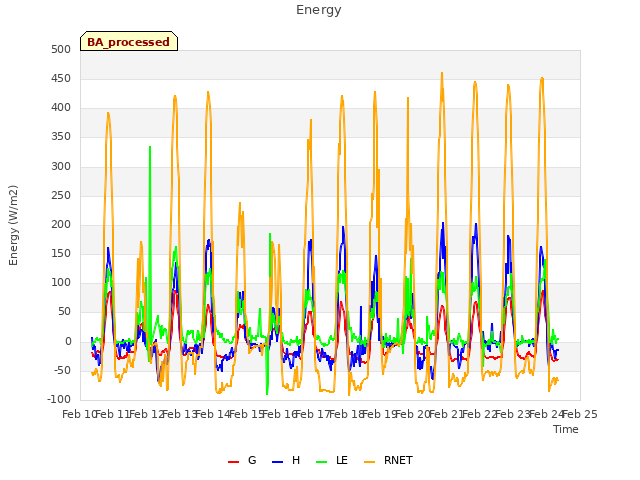The width and height of the screenshot is (640, 480).
Task: Click the Feb 10 x-axis date label
Action: point(79,415)
